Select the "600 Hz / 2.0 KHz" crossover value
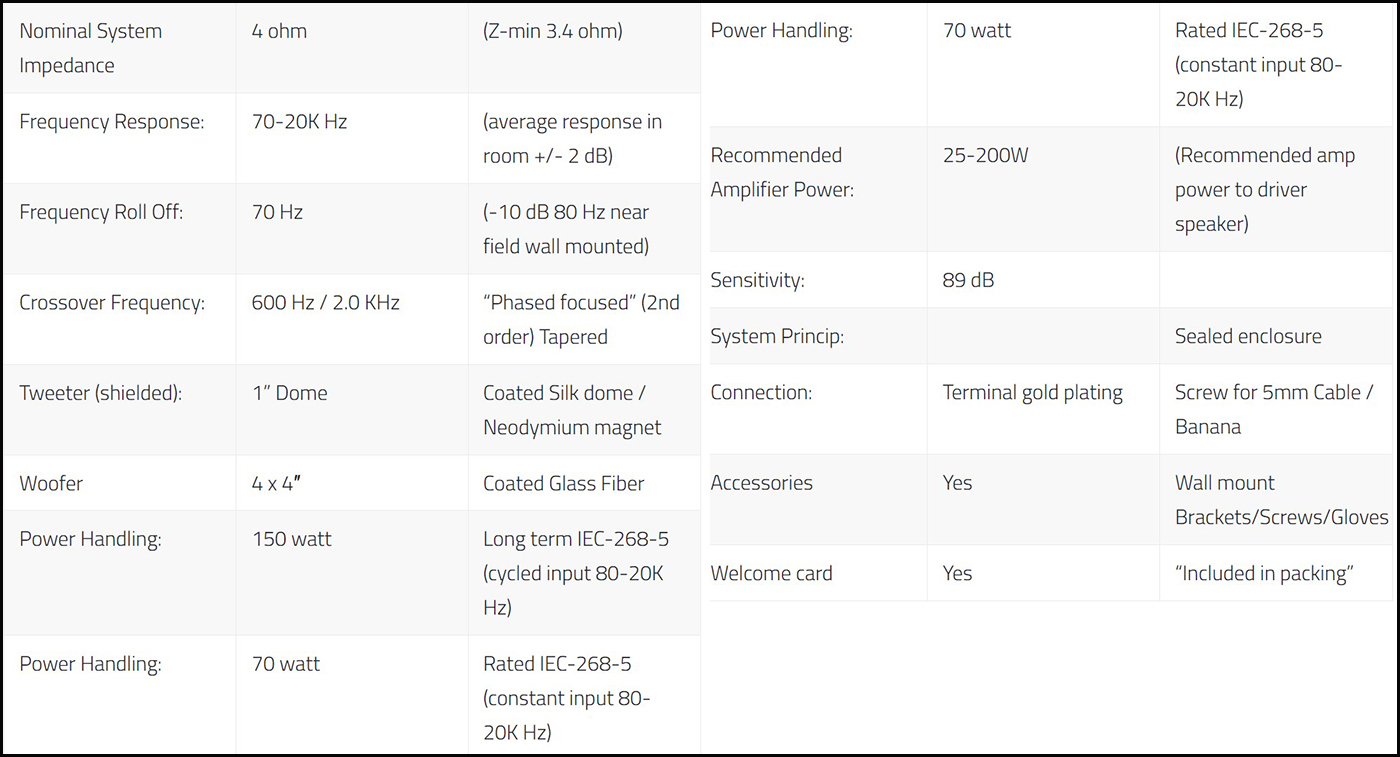 click(x=325, y=302)
